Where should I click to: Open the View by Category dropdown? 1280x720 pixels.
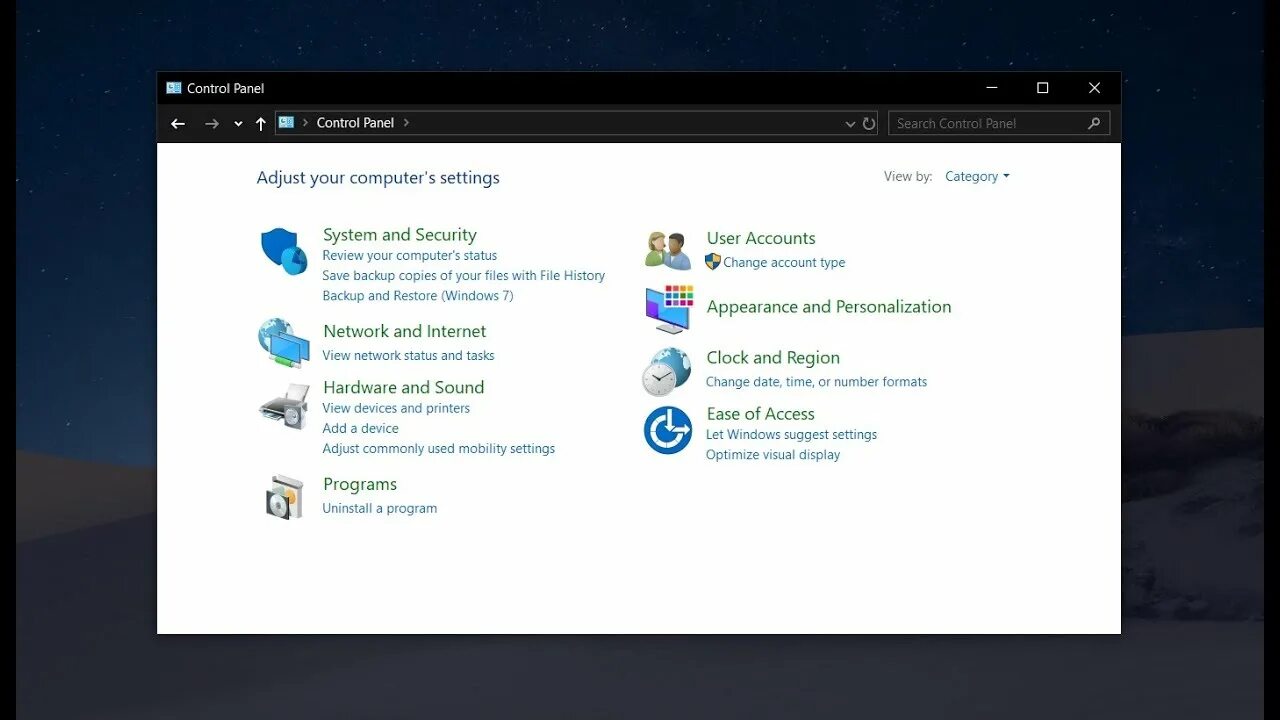pos(977,176)
